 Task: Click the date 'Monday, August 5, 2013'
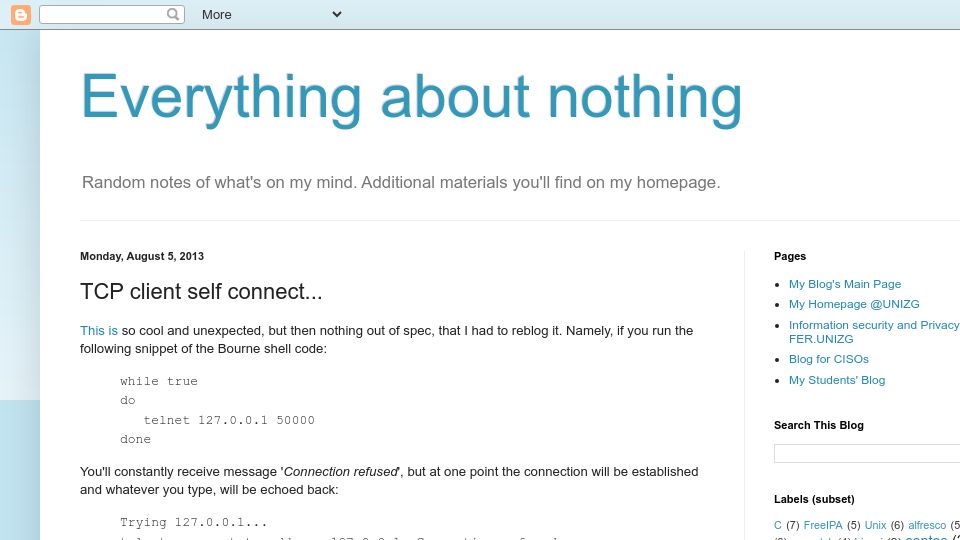click(142, 257)
